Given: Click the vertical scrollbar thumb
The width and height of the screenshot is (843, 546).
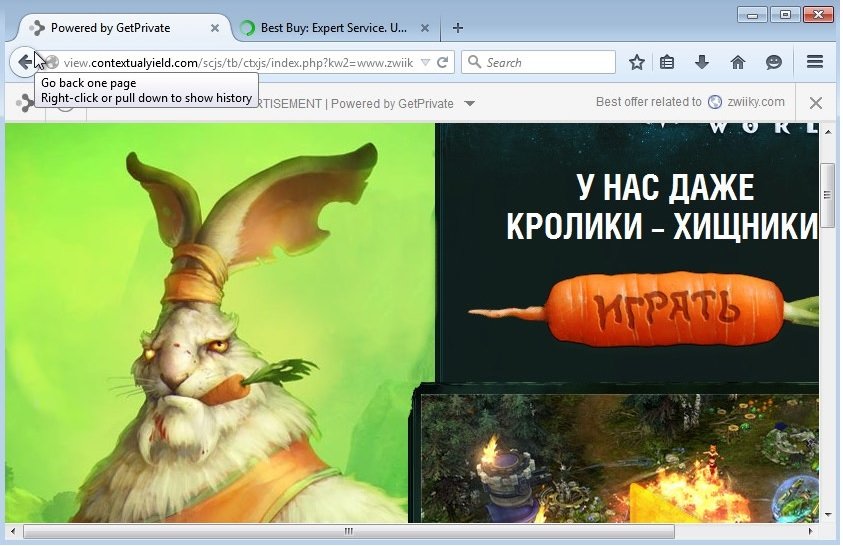Looking at the screenshot, I should tap(827, 195).
